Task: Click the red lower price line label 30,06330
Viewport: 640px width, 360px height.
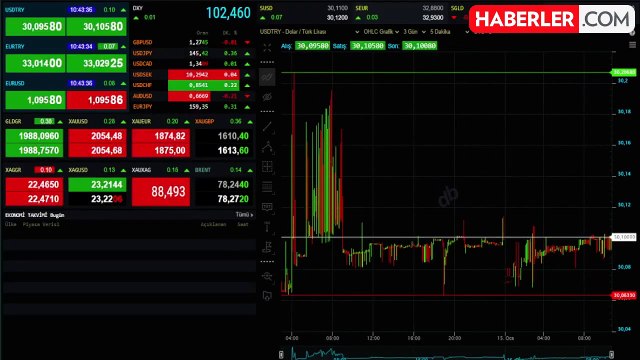Action: click(624, 295)
